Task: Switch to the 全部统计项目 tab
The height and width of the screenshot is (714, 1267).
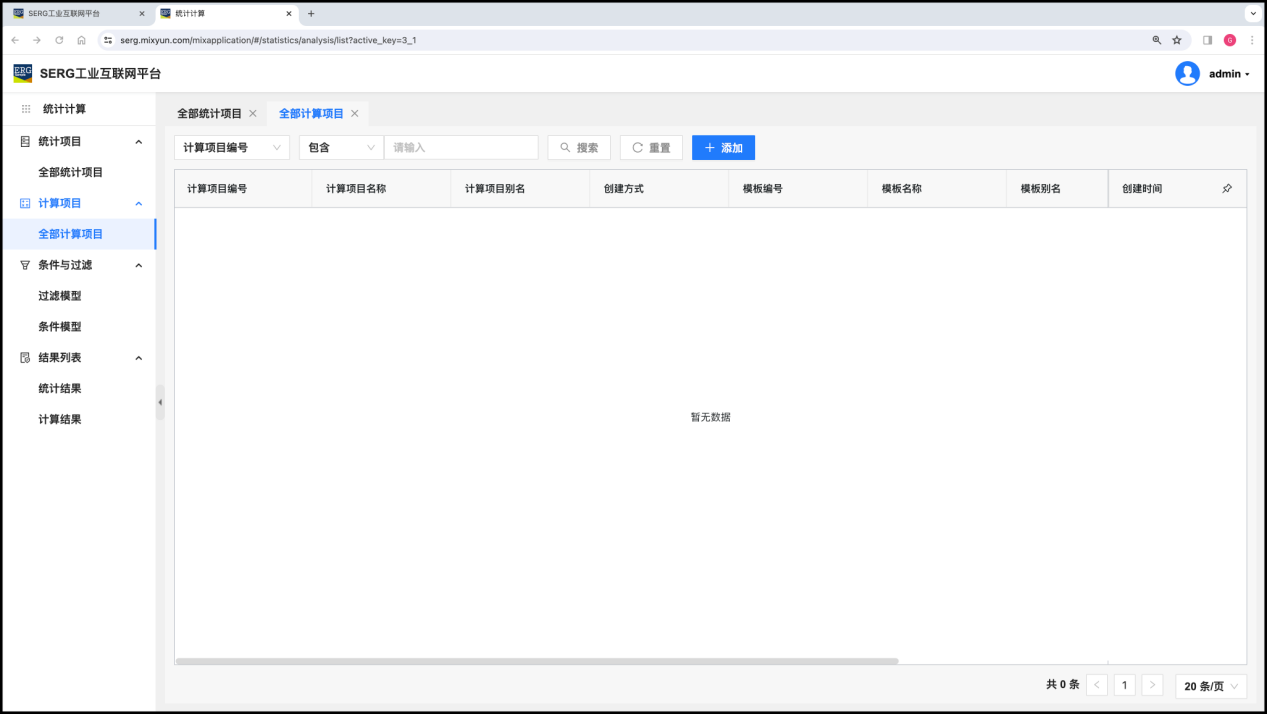Action: 209,114
